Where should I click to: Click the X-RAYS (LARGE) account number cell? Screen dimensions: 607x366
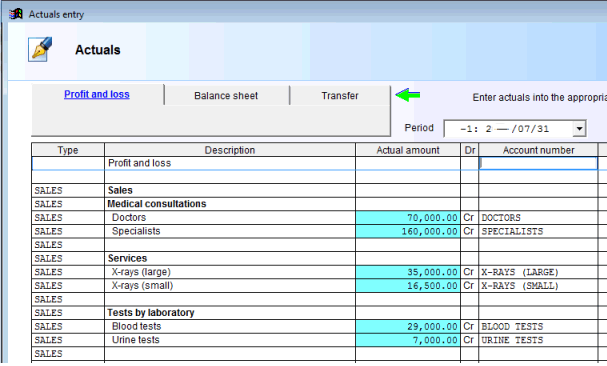click(538, 272)
